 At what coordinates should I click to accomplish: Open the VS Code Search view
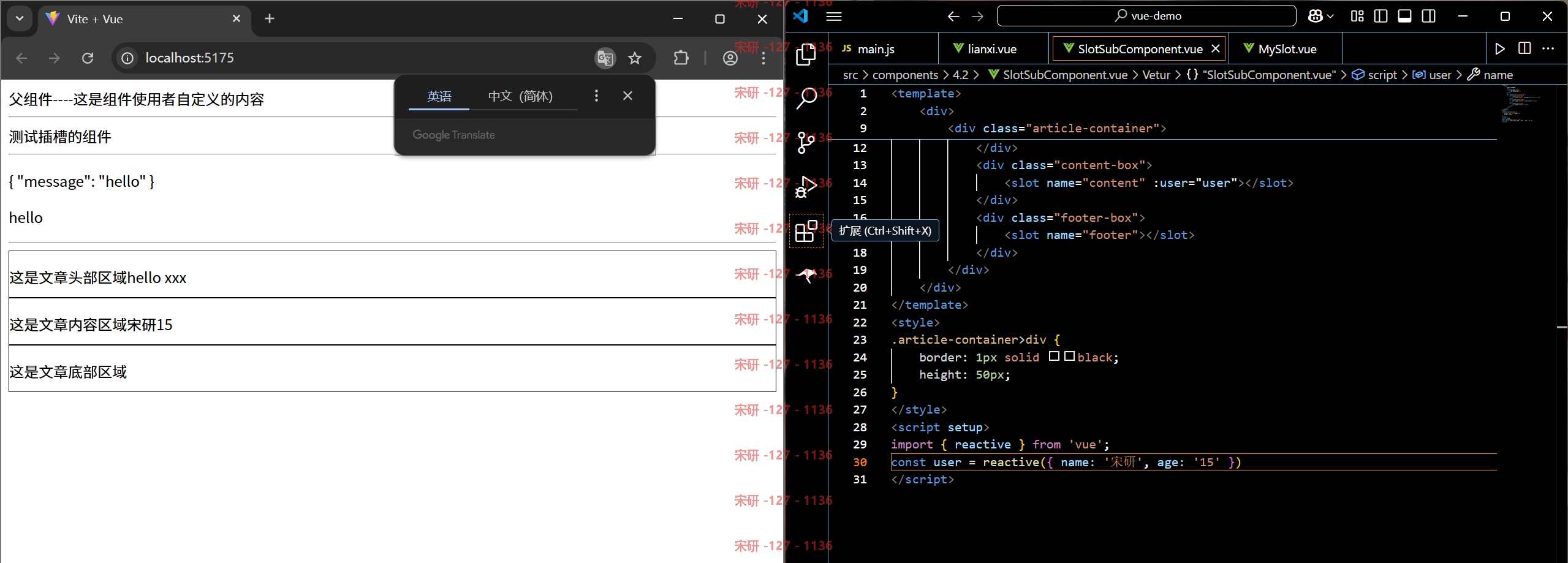pos(806,98)
